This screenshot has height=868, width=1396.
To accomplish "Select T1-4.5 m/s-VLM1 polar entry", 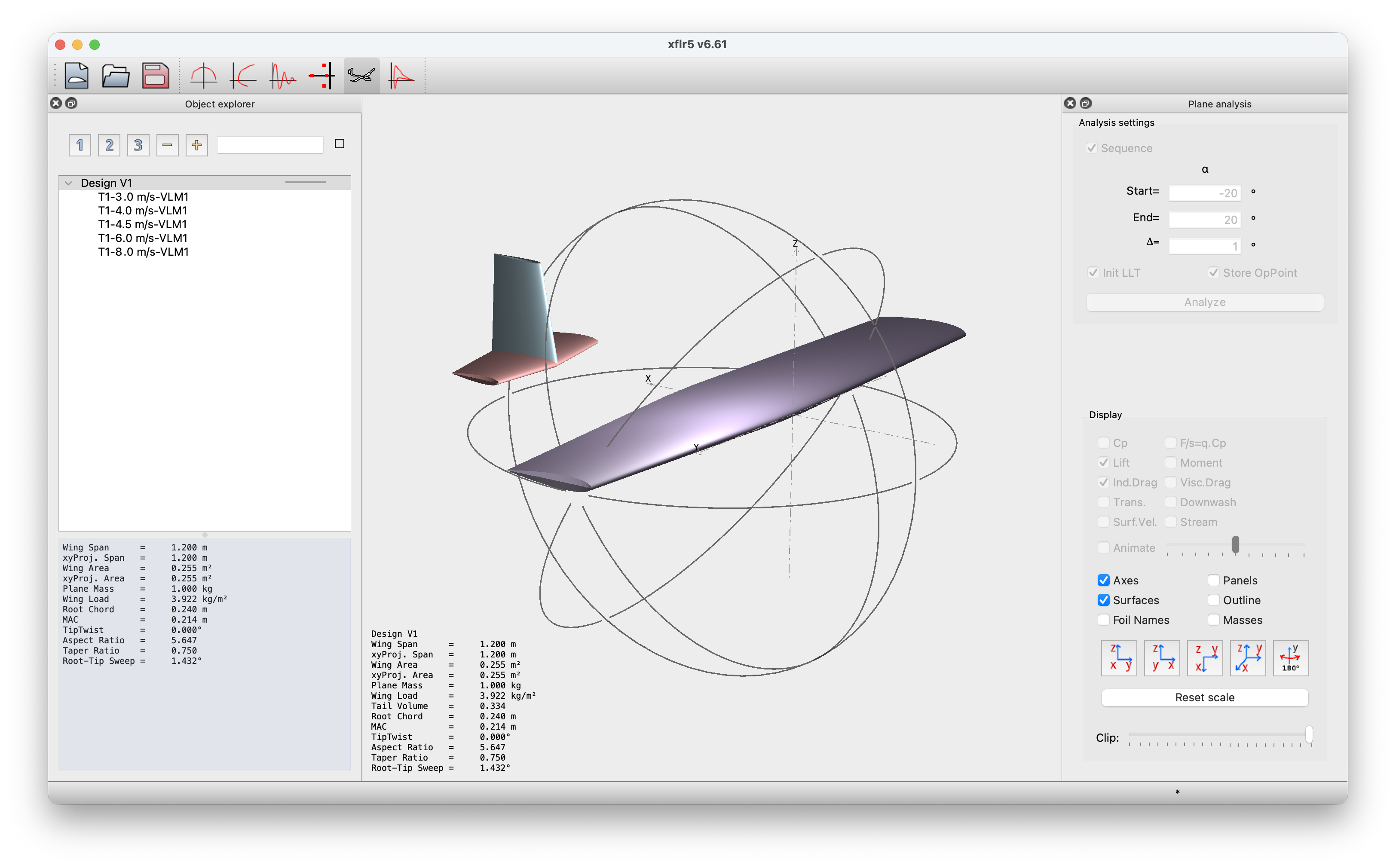I will click(x=142, y=224).
